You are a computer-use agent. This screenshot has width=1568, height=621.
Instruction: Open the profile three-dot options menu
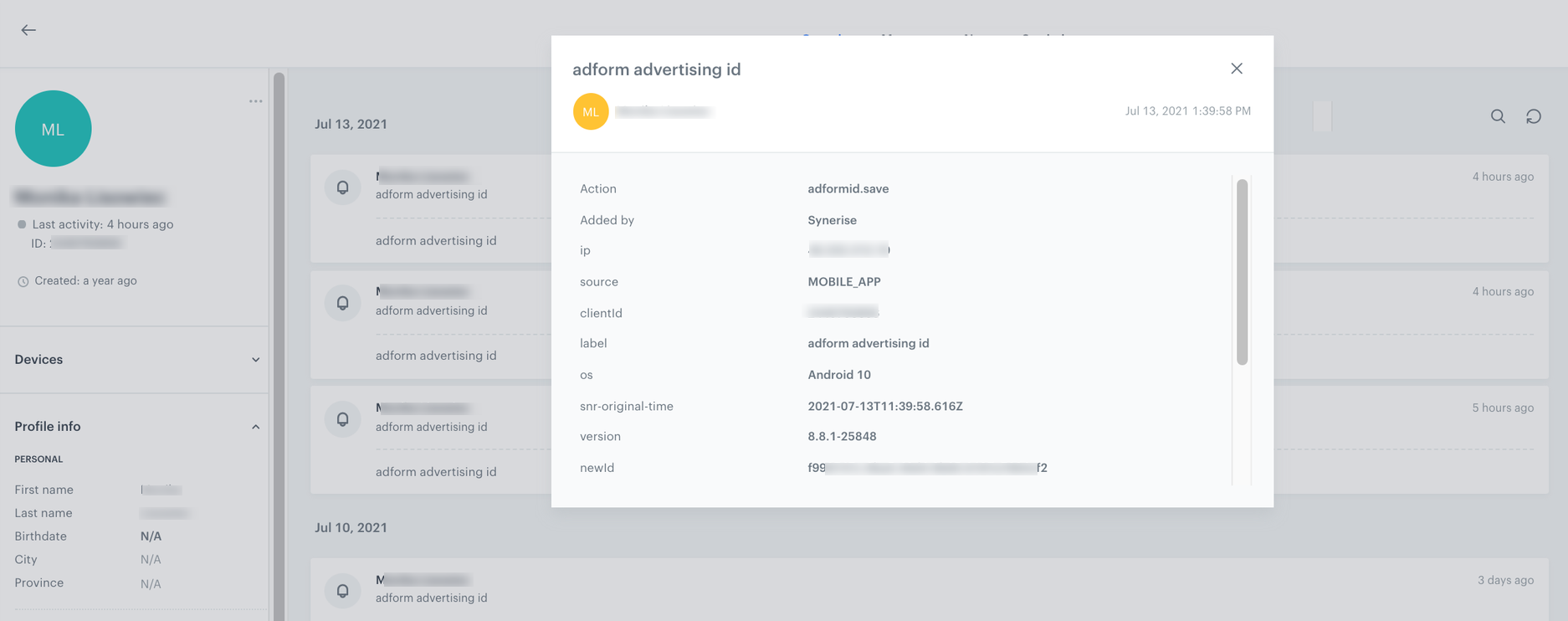click(255, 101)
